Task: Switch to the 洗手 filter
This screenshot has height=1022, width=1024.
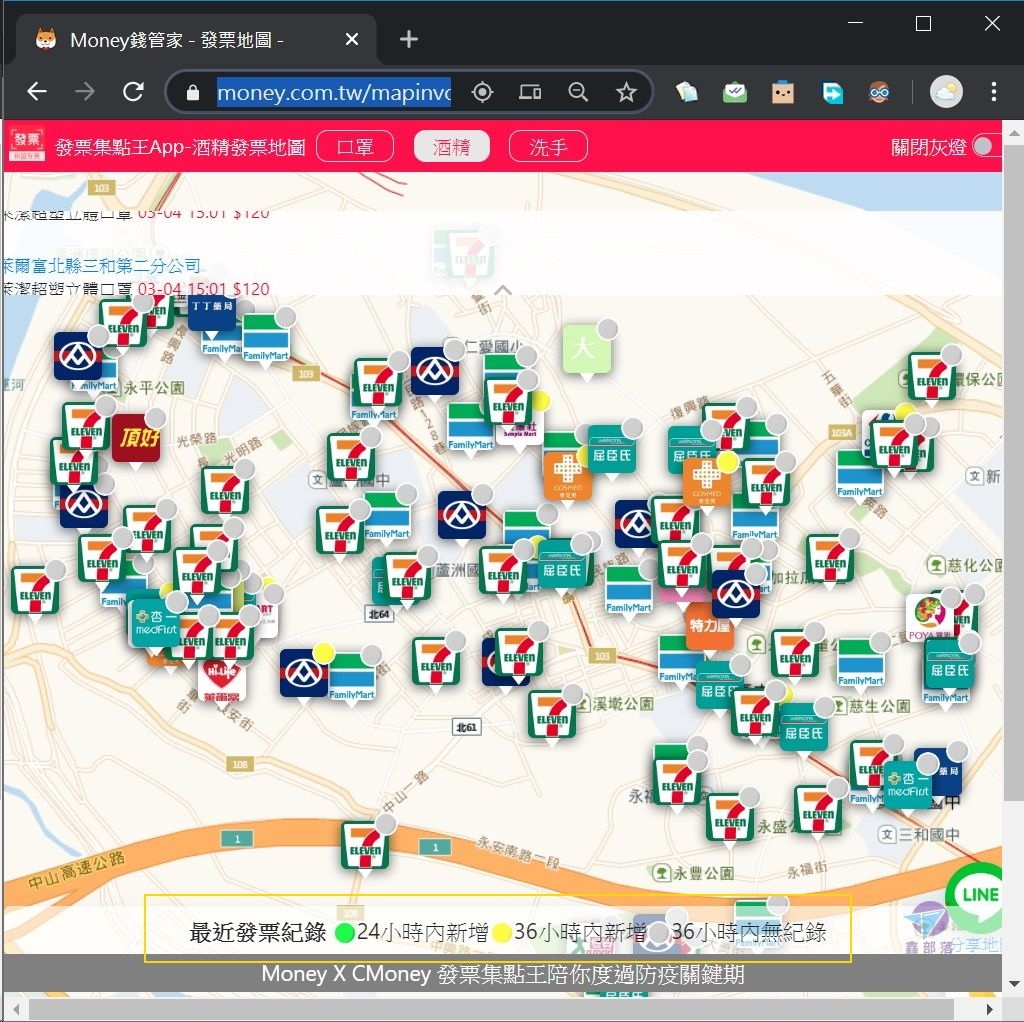Action: tap(548, 146)
